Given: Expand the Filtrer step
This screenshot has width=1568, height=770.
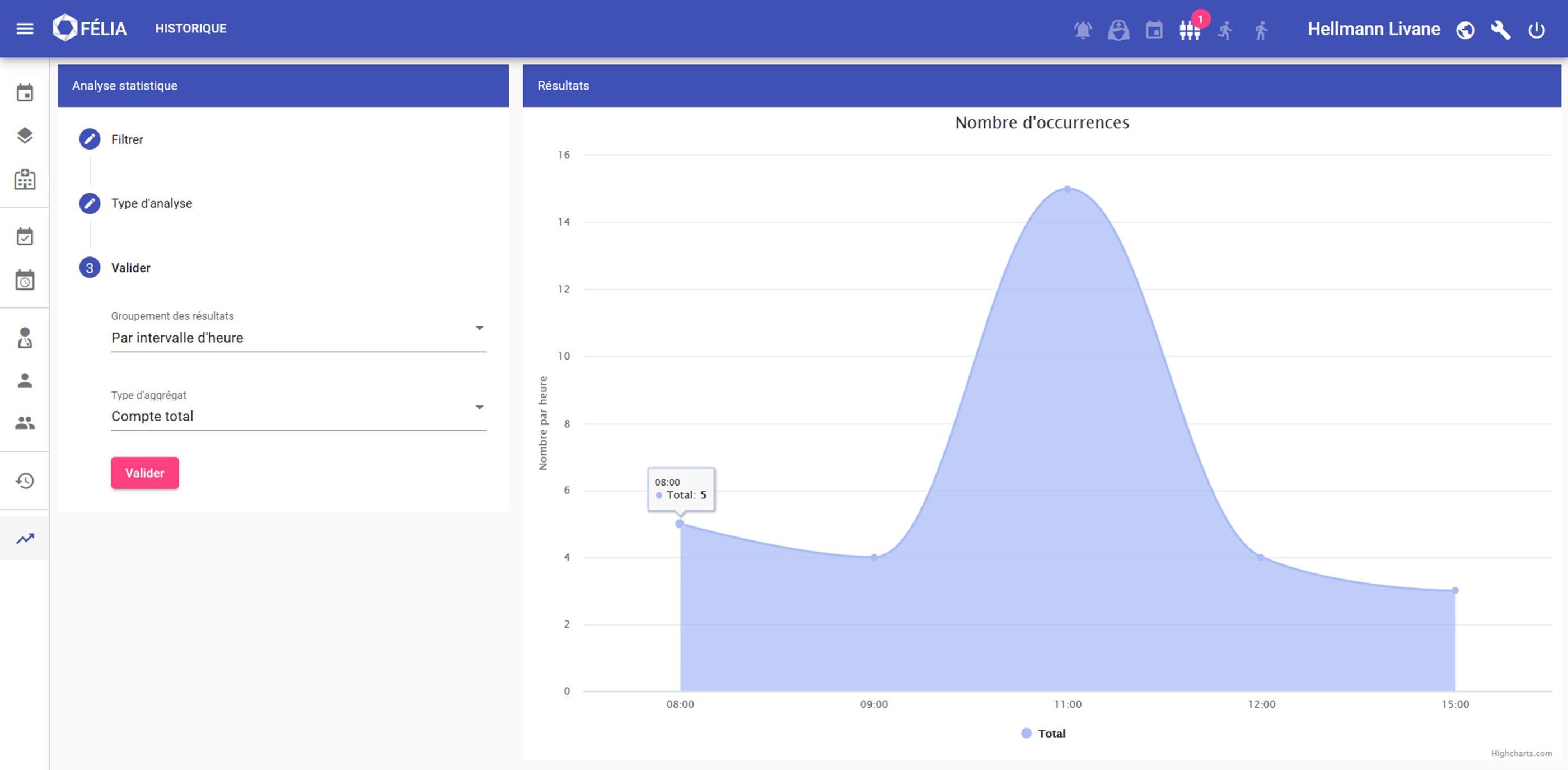Looking at the screenshot, I should click(127, 139).
